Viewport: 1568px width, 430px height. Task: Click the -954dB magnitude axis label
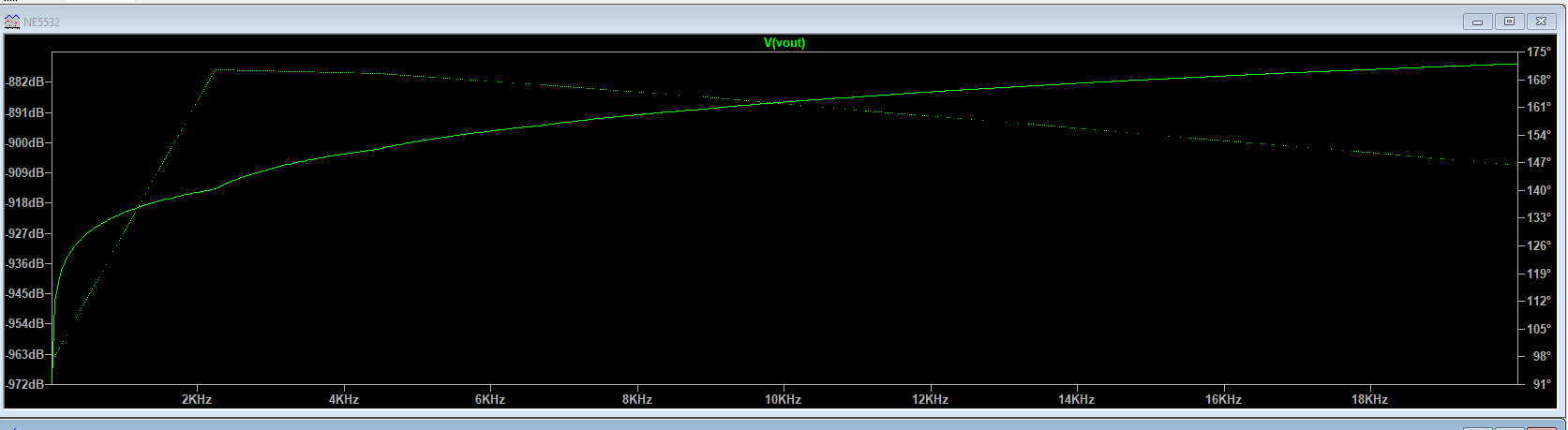(x=25, y=324)
